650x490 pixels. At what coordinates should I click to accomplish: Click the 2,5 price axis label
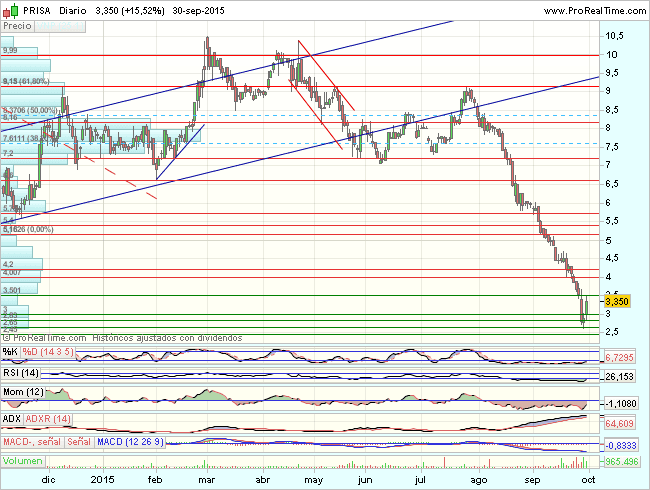(x=611, y=332)
